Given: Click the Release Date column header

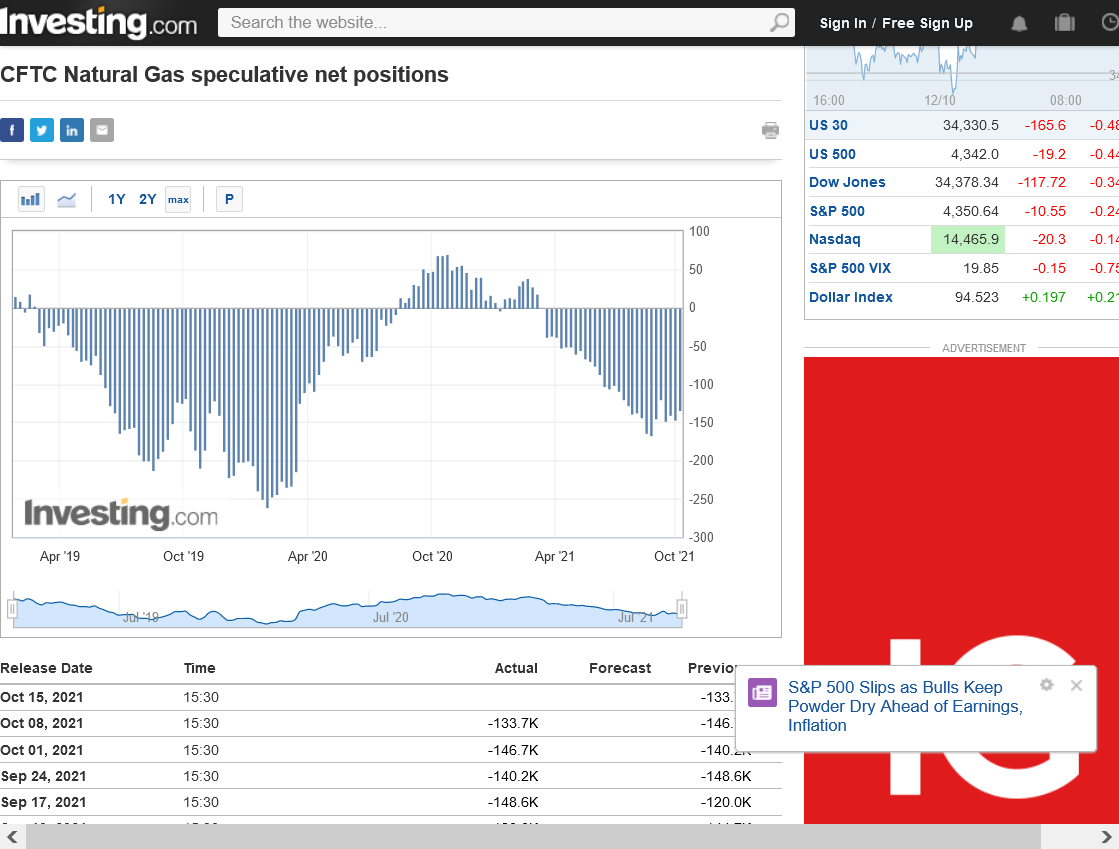Looking at the screenshot, I should pyautogui.click(x=46, y=668).
